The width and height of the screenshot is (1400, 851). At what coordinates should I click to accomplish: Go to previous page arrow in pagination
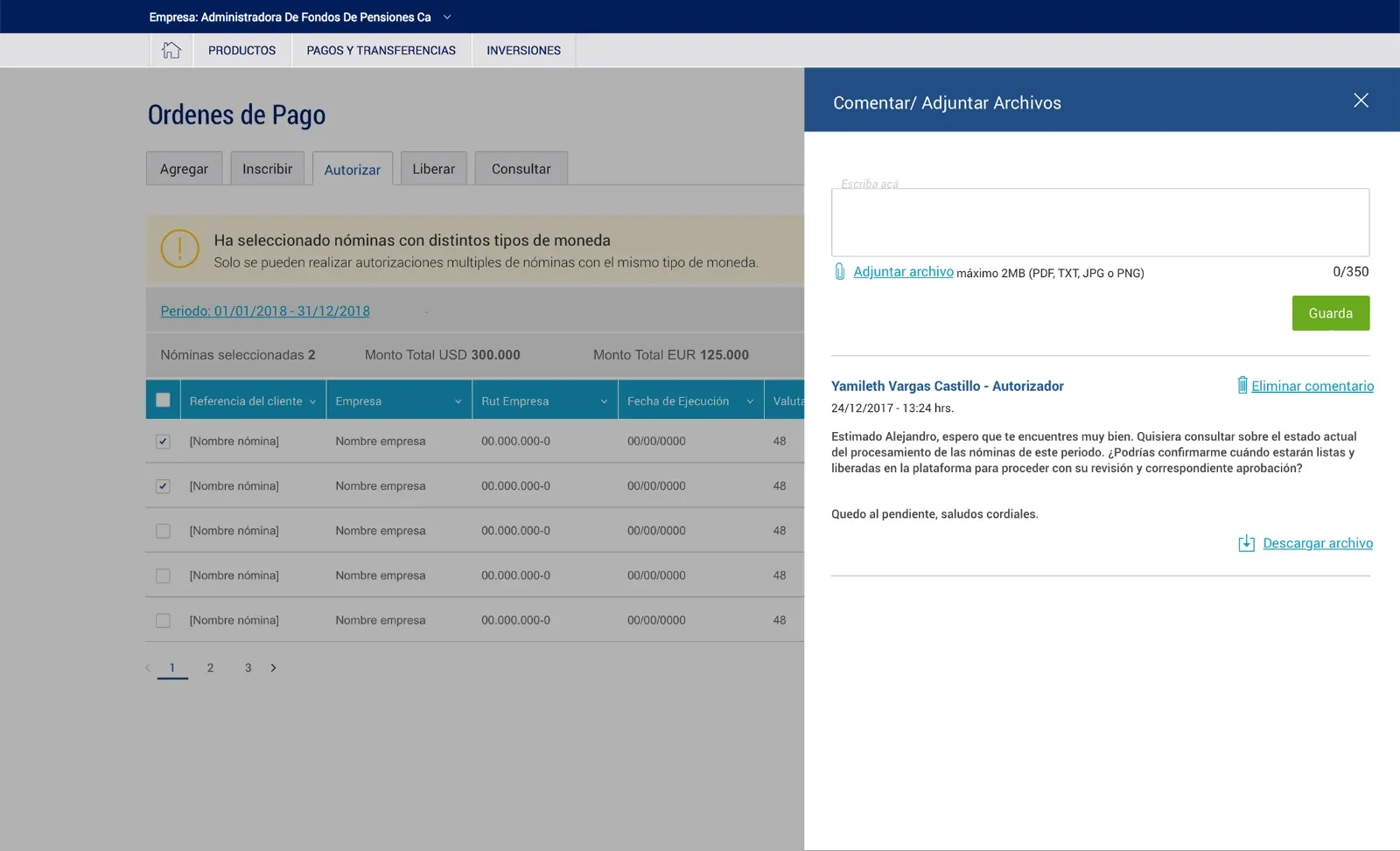(x=148, y=668)
